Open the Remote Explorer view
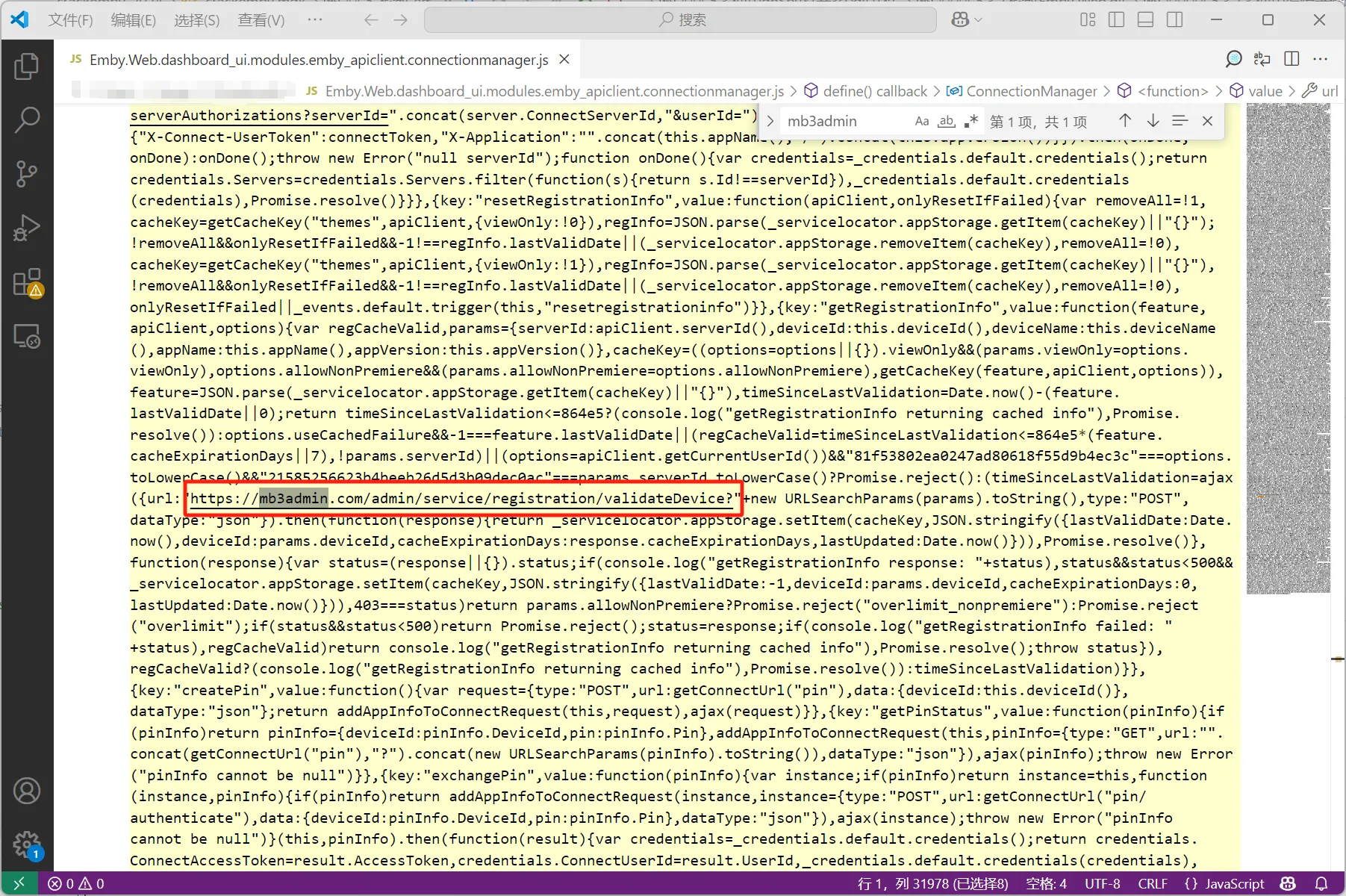1346x896 pixels. point(27,335)
